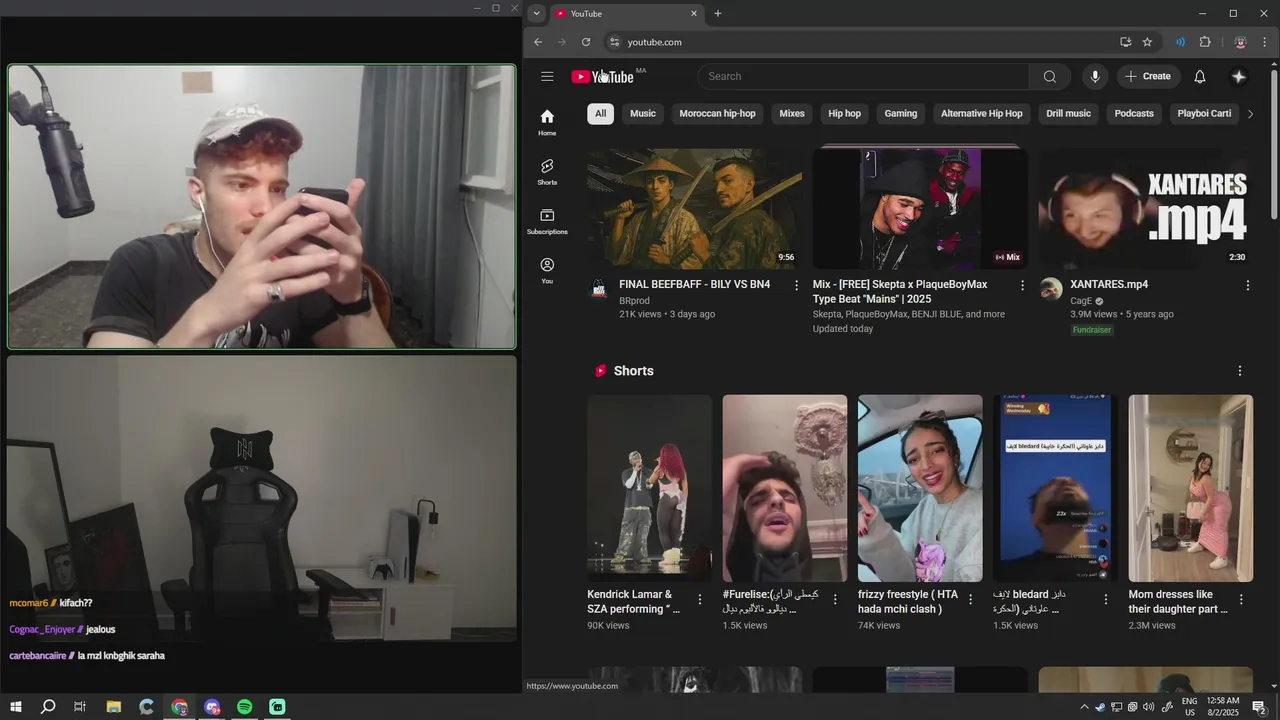1280x720 pixels.
Task: Select the Playboi Carti chip
Action: [1204, 114]
